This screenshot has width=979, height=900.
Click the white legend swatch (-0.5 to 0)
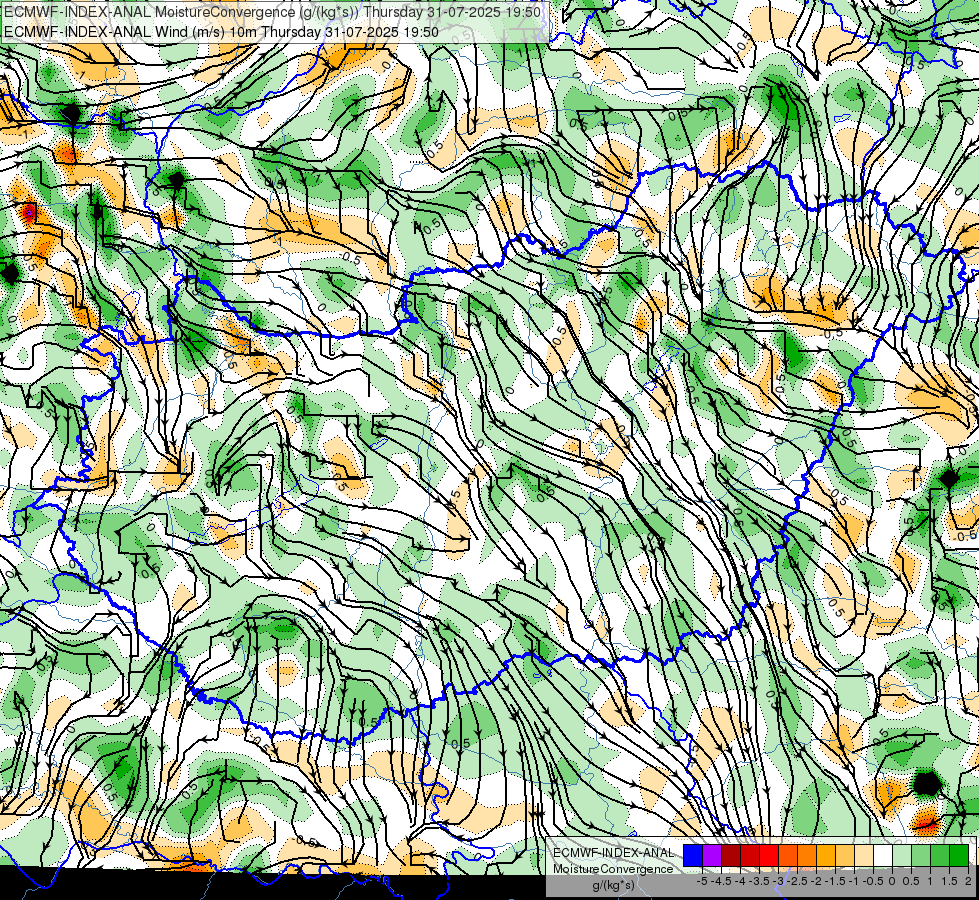(x=883, y=856)
